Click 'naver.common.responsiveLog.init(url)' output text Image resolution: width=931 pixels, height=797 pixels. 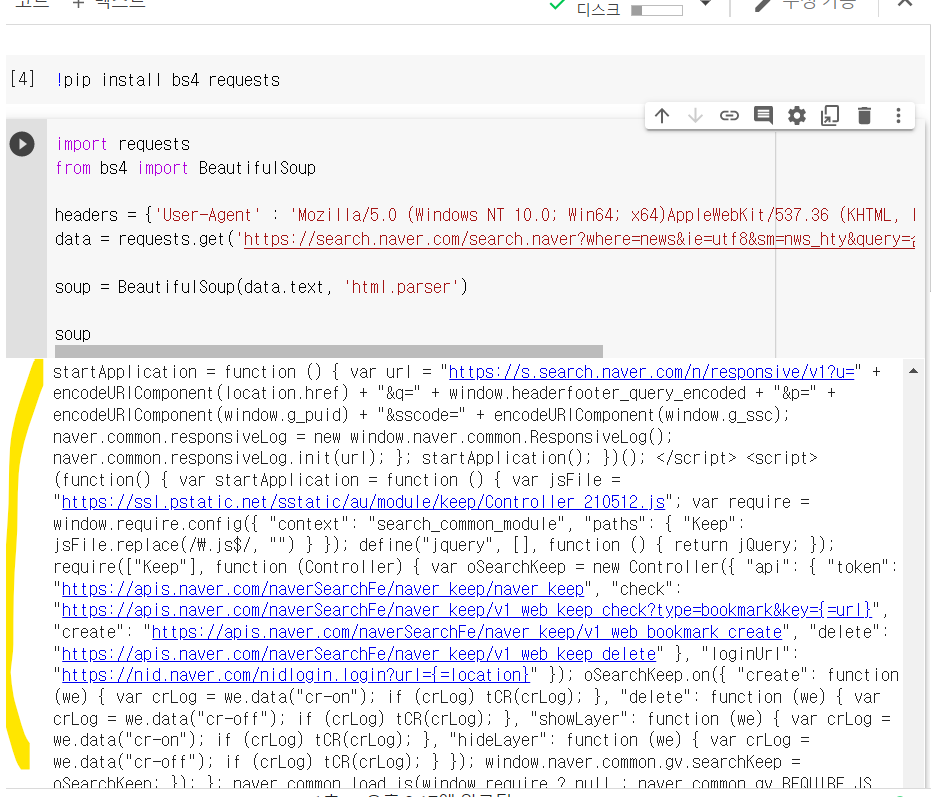click(218, 458)
